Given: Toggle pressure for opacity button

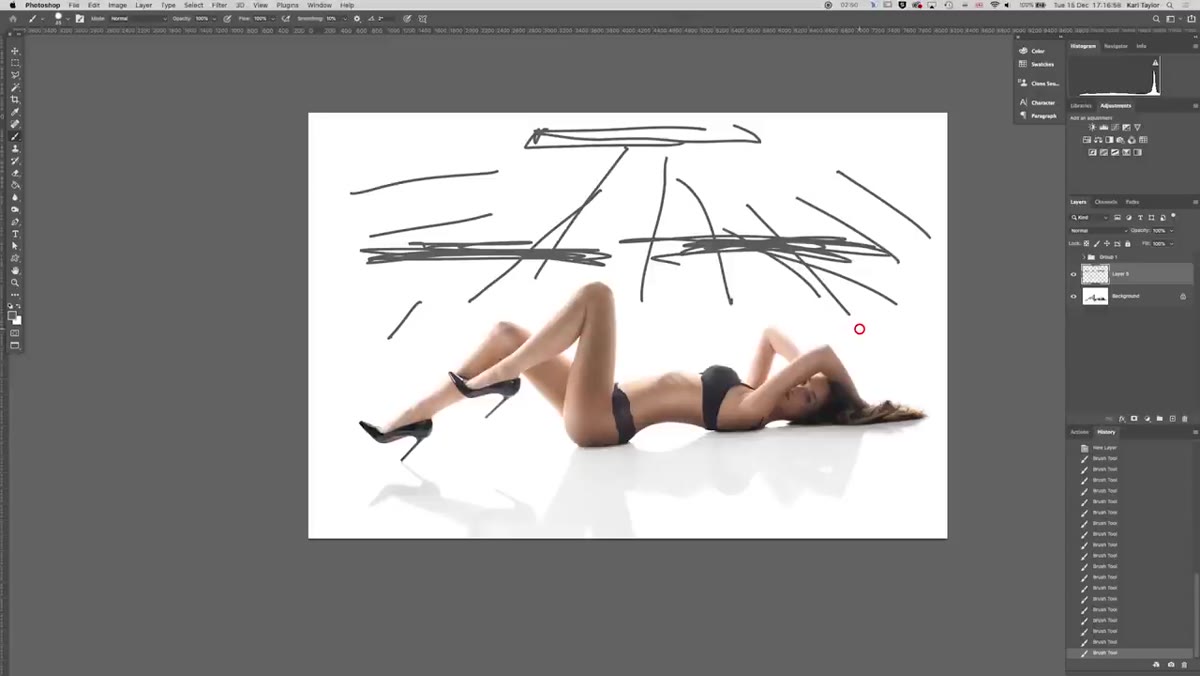Looking at the screenshot, I should click(x=228, y=18).
